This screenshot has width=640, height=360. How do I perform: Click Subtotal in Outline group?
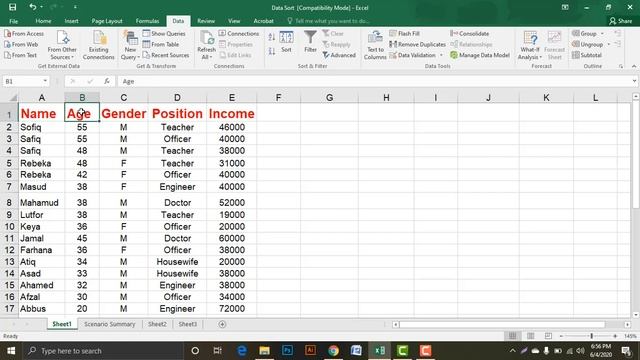point(587,55)
